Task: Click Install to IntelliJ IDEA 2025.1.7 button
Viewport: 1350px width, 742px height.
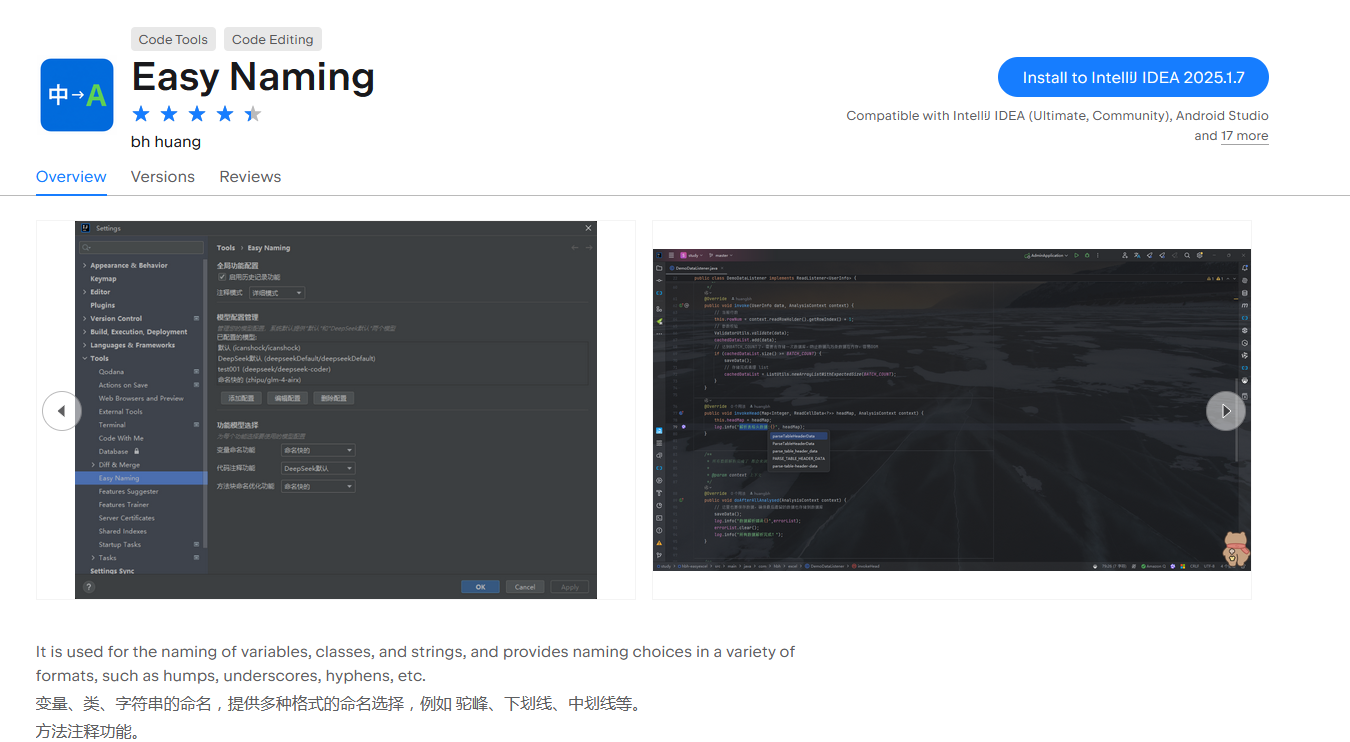Action: coord(1133,77)
